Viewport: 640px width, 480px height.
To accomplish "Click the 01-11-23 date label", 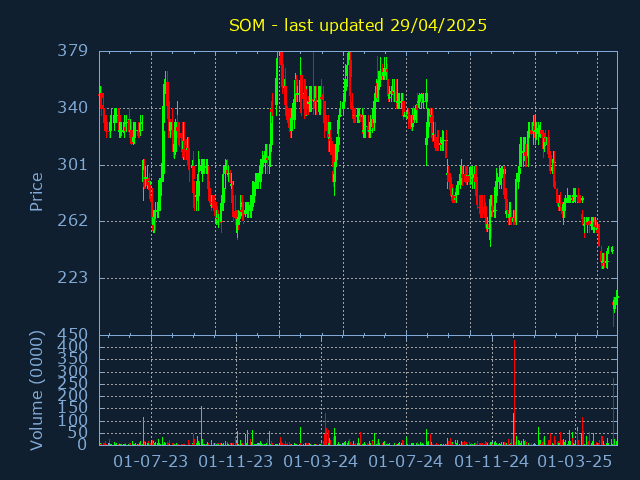I will click(x=236, y=462).
